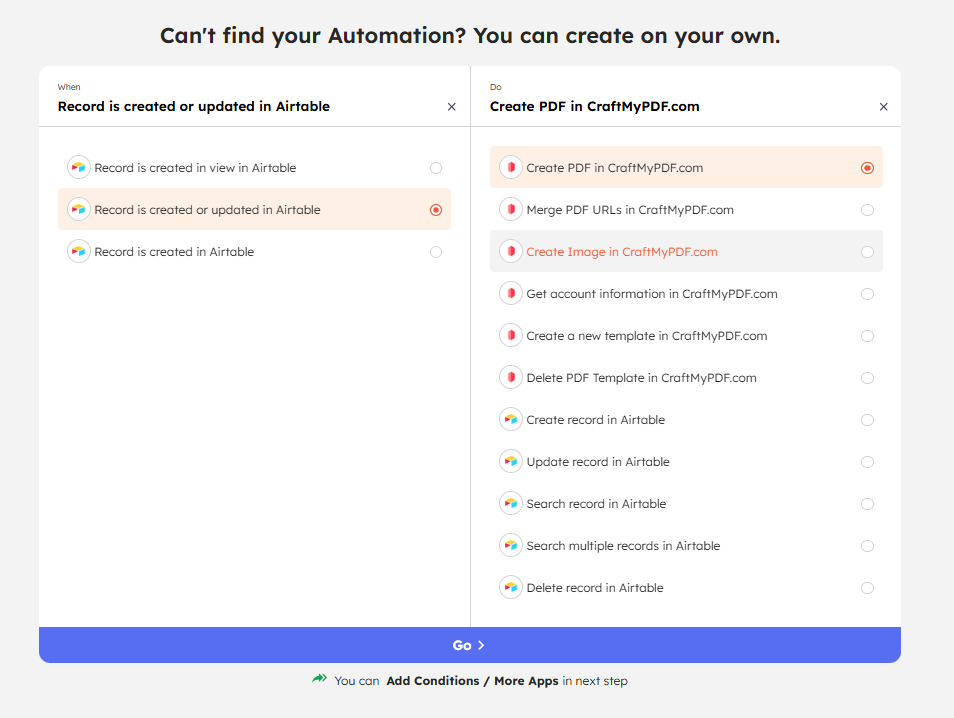Click Airtable icon beside Update record in Airtable
This screenshot has height=718, width=954.
pos(511,461)
